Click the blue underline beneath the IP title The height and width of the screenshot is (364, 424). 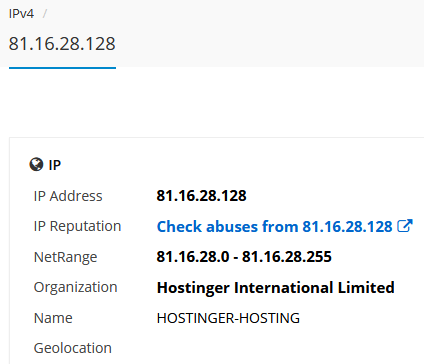62,68
